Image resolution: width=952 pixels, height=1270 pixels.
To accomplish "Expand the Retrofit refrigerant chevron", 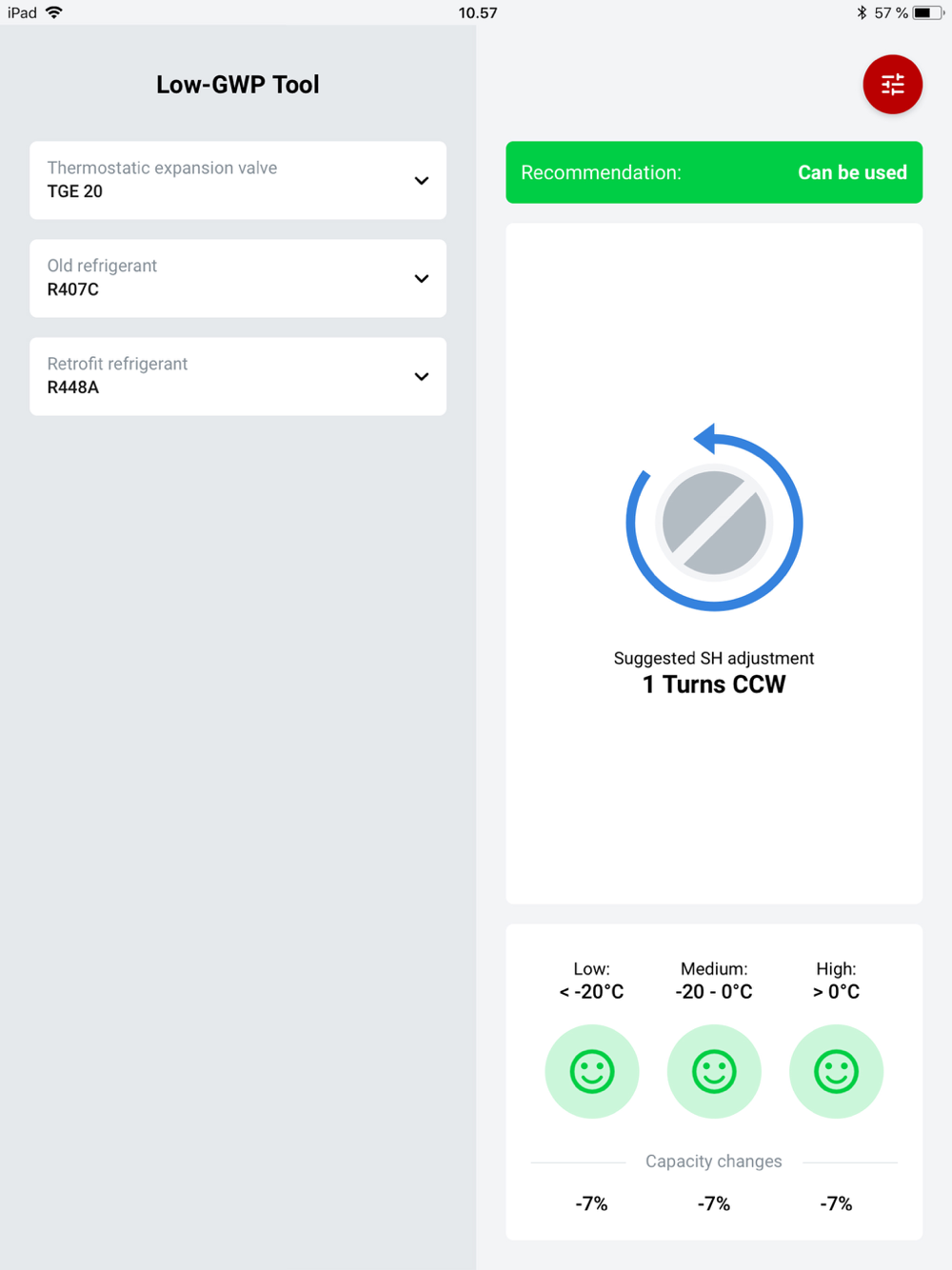I will 422,377.
